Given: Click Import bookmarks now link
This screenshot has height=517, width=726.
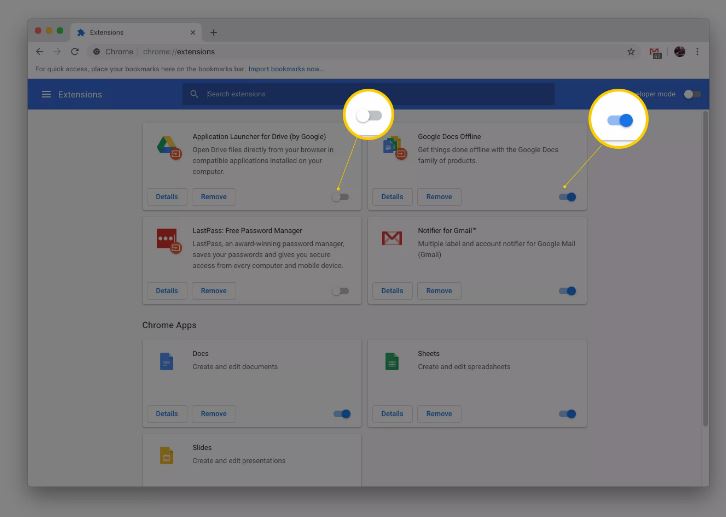Looking at the screenshot, I should tap(284, 69).
